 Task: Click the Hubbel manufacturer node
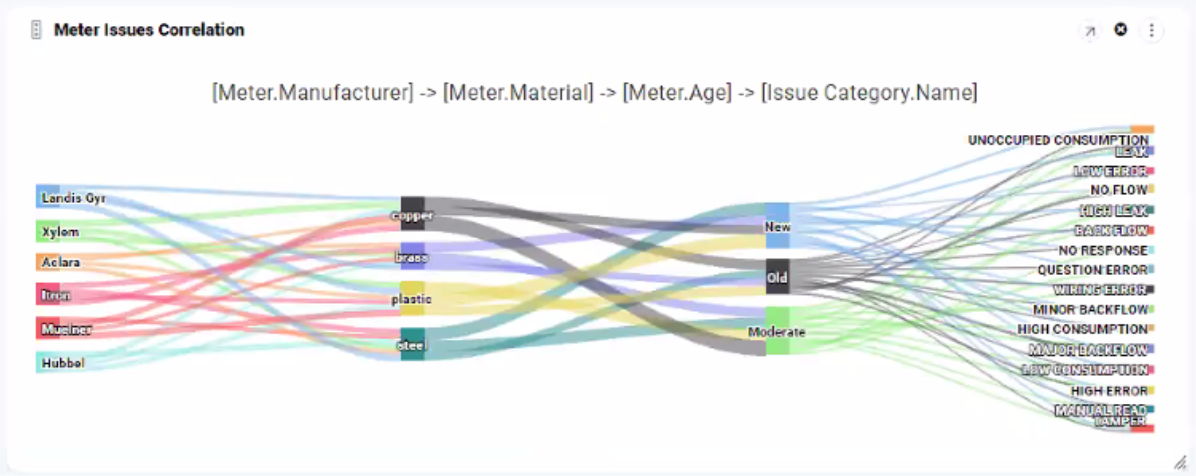(48, 363)
